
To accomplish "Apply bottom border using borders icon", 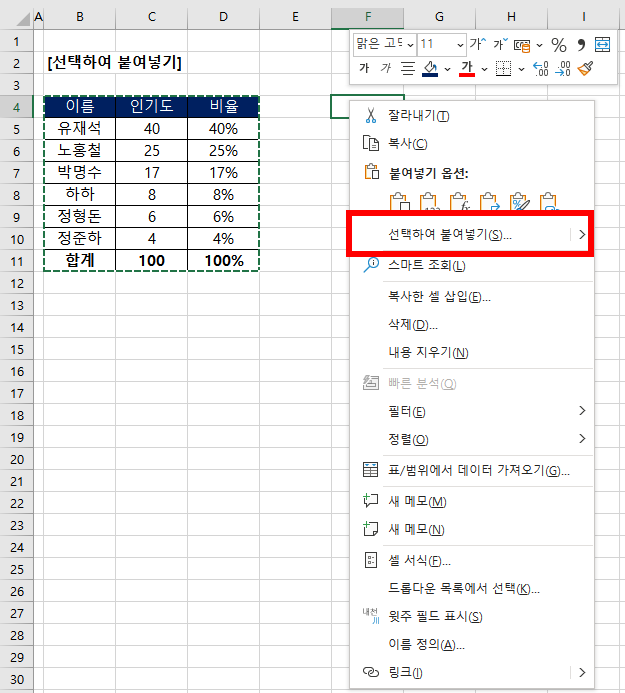I will (x=503, y=69).
